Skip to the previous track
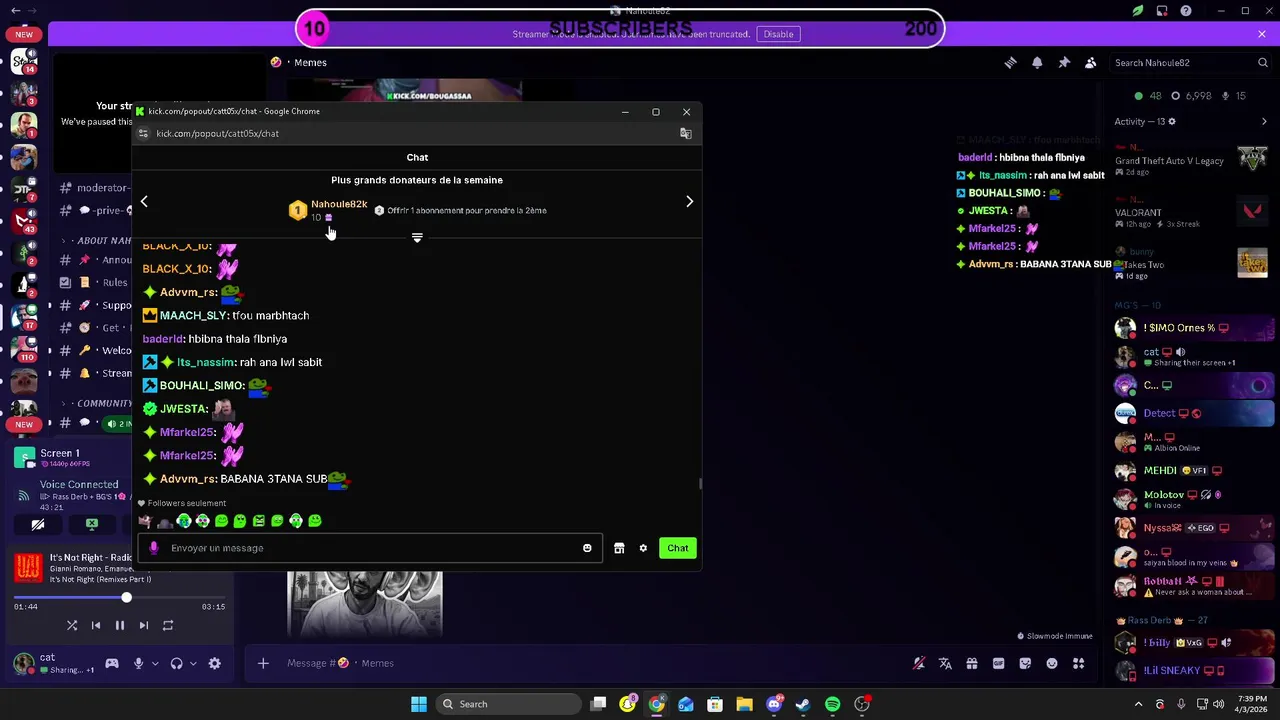 (96, 626)
